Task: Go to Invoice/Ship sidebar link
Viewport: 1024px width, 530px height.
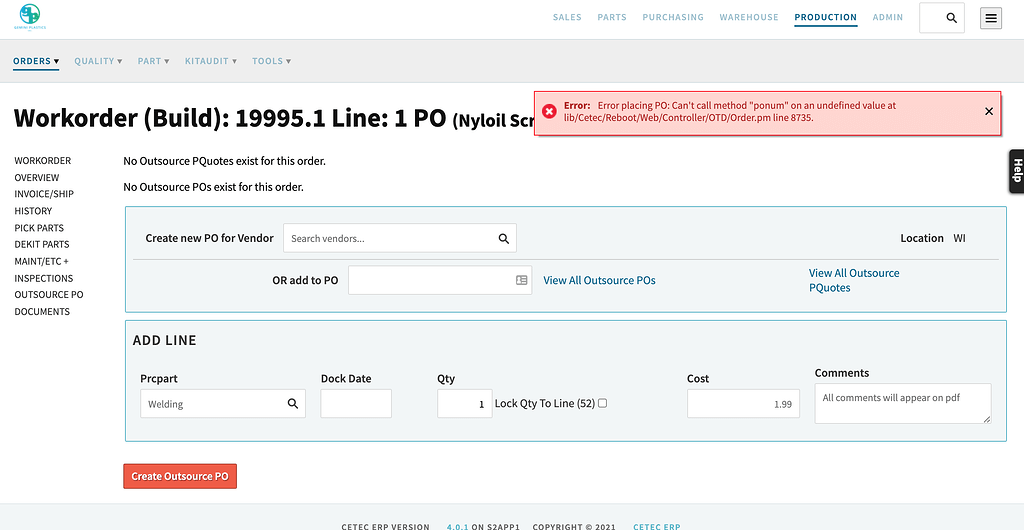Action: coord(44,194)
